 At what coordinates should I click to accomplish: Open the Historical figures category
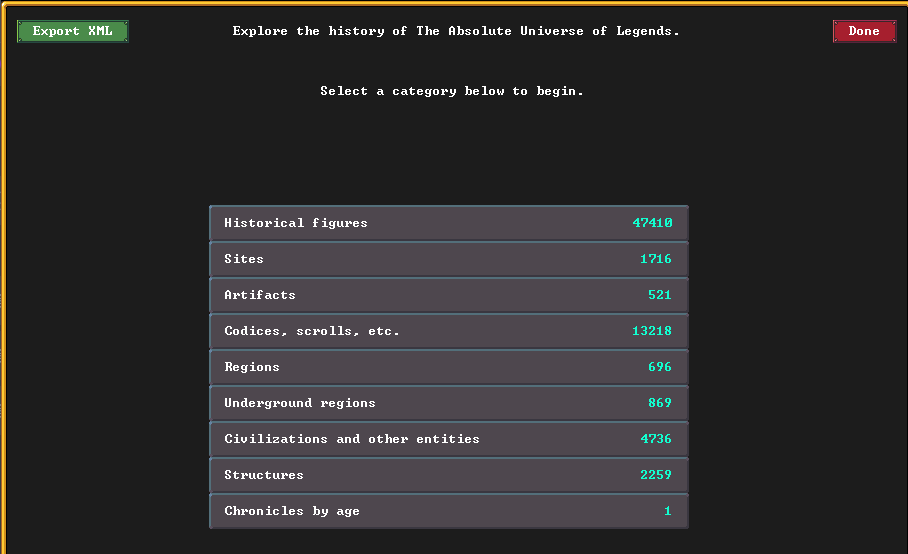pos(449,223)
